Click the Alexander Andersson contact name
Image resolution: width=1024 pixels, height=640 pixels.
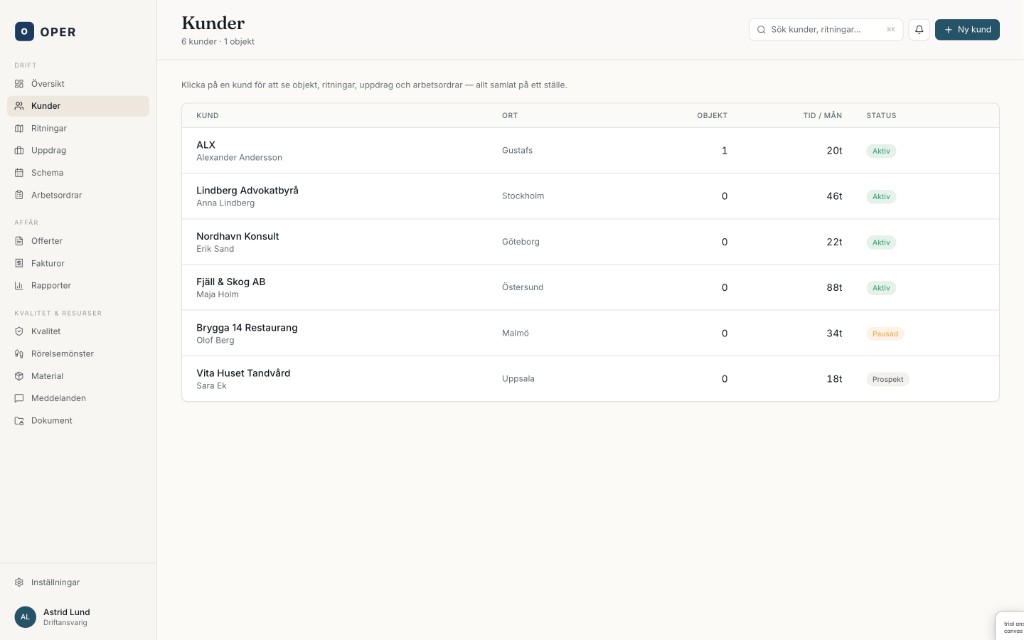239,158
